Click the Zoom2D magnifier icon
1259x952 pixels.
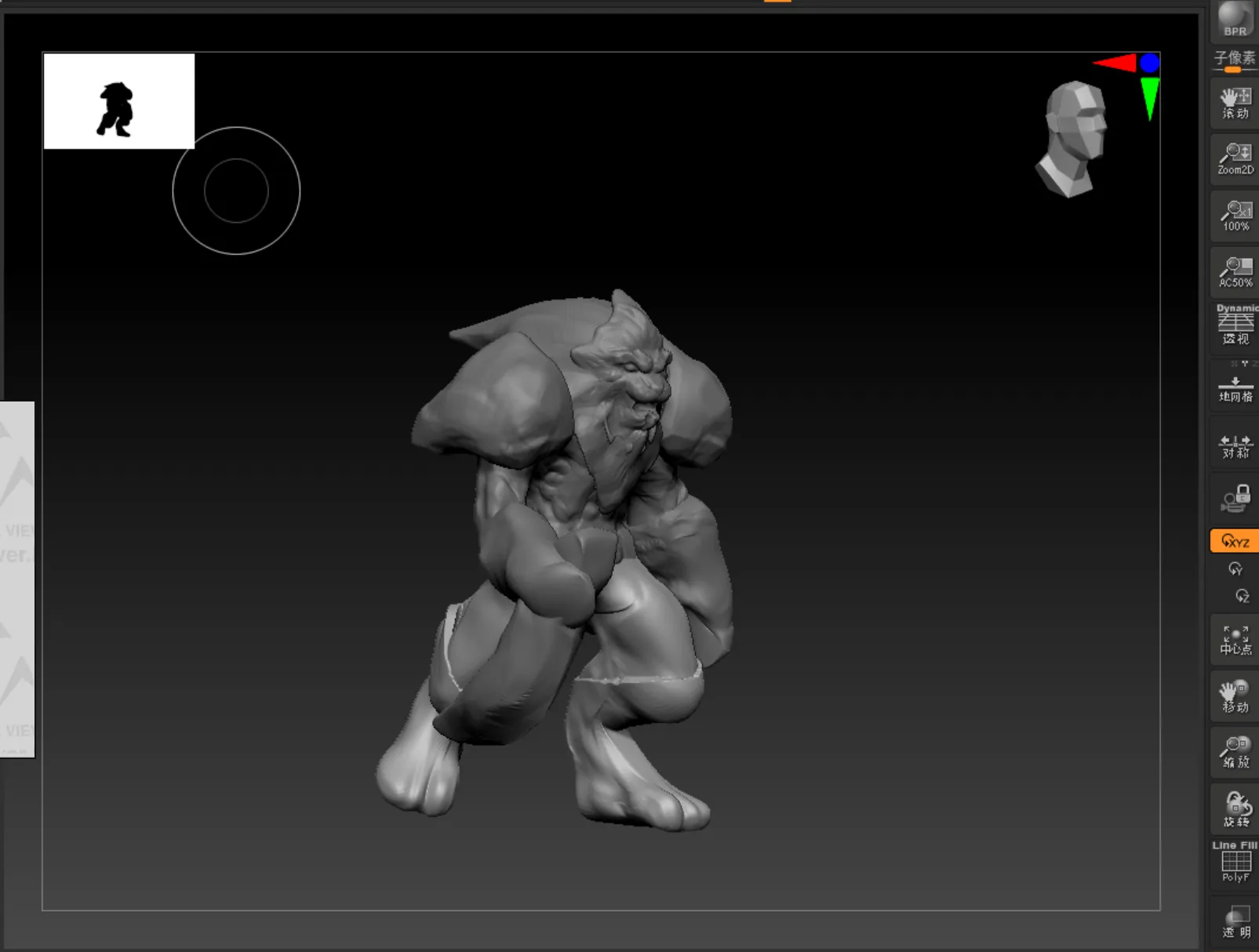(x=1235, y=158)
